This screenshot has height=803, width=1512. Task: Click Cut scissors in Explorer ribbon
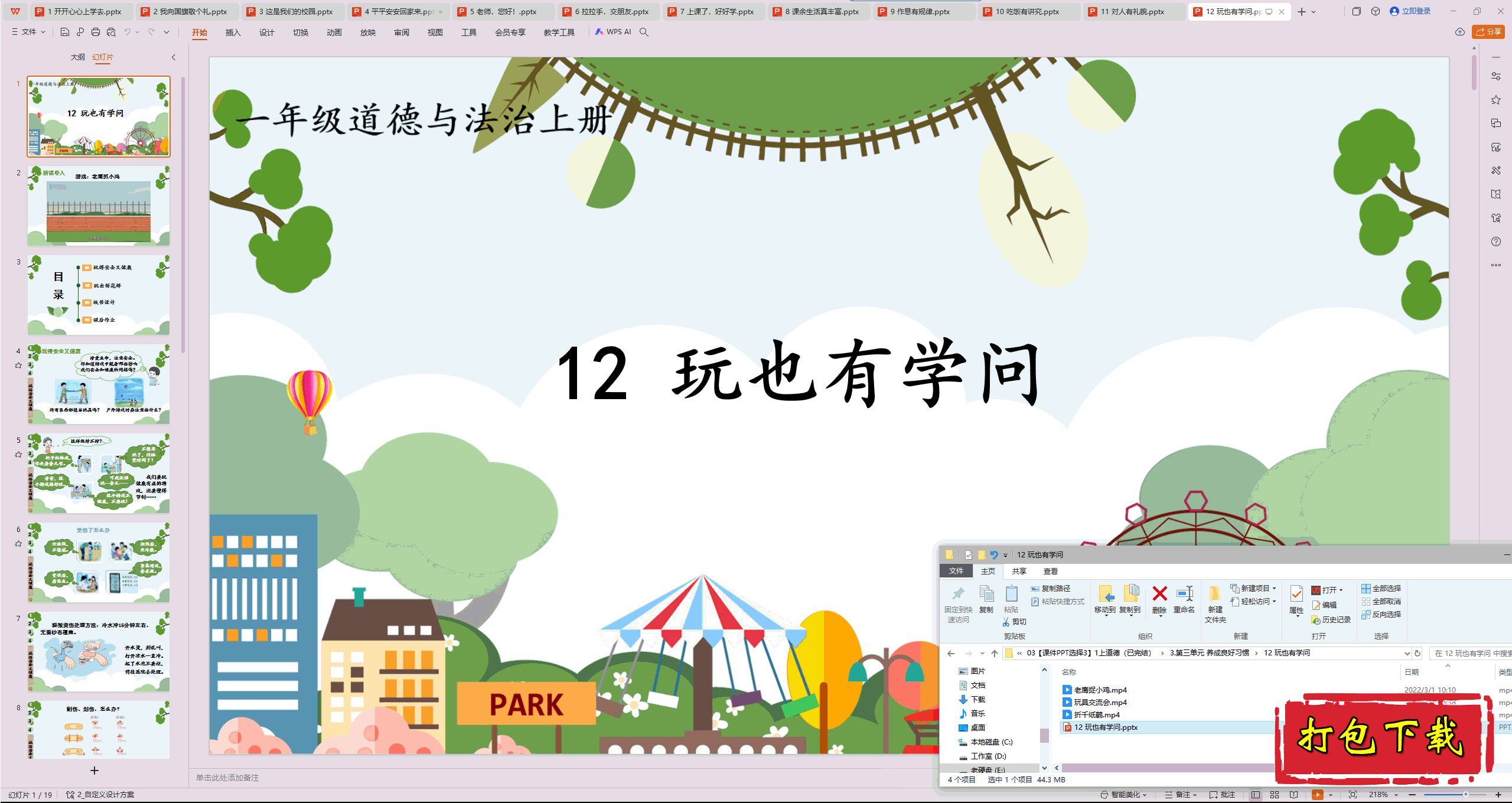click(x=1015, y=622)
